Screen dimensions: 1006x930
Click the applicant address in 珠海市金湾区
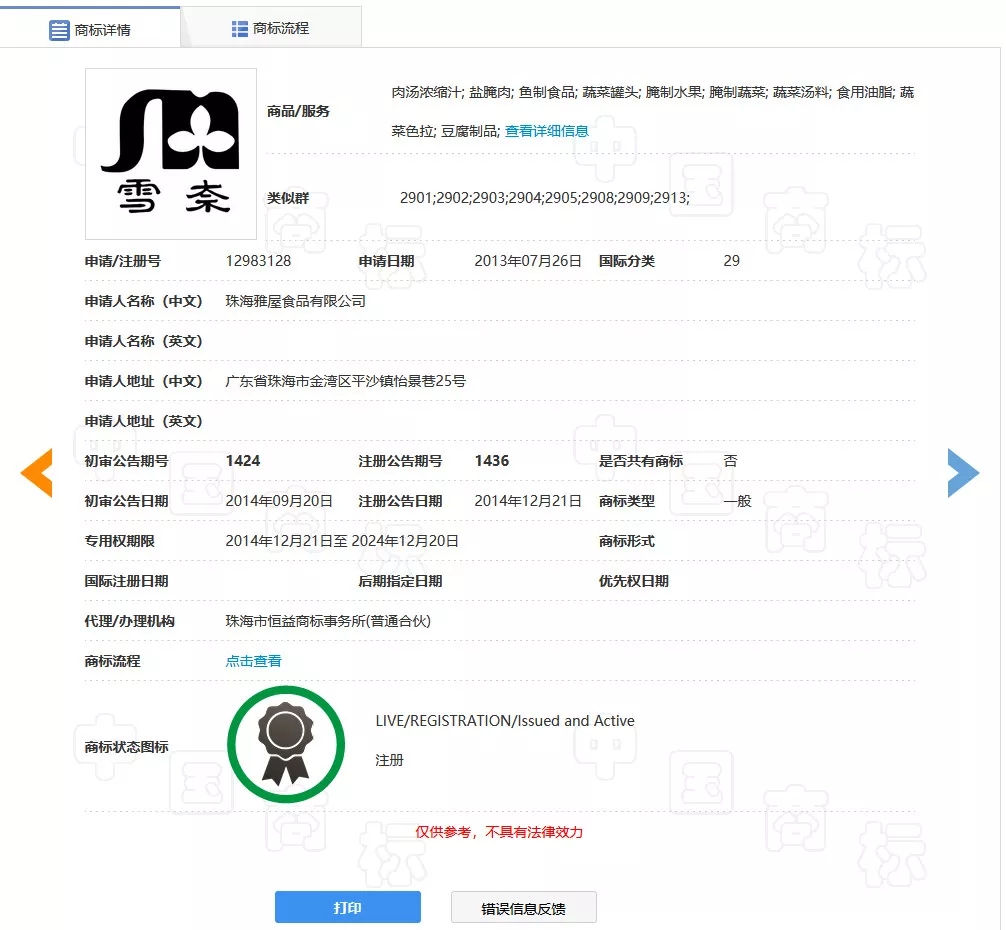point(346,381)
